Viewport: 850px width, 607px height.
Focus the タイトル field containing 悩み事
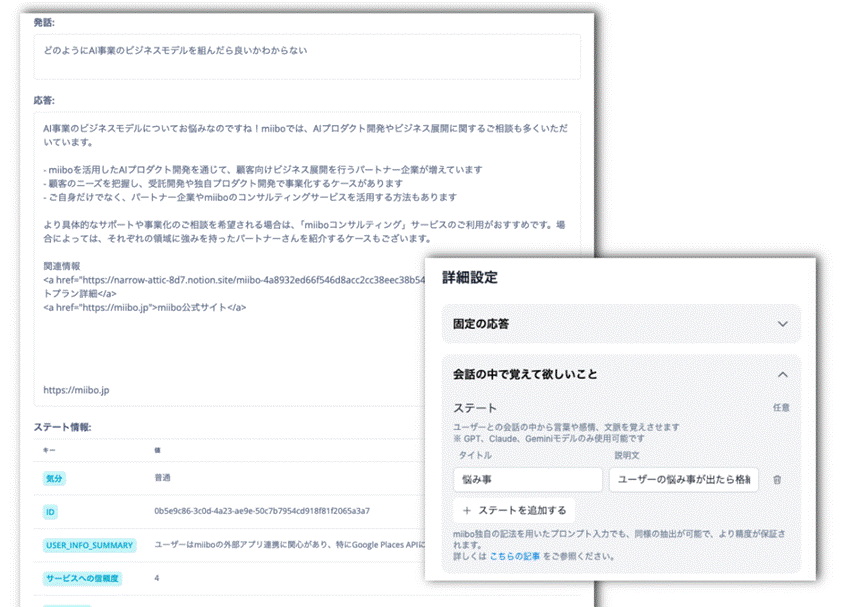[513, 480]
